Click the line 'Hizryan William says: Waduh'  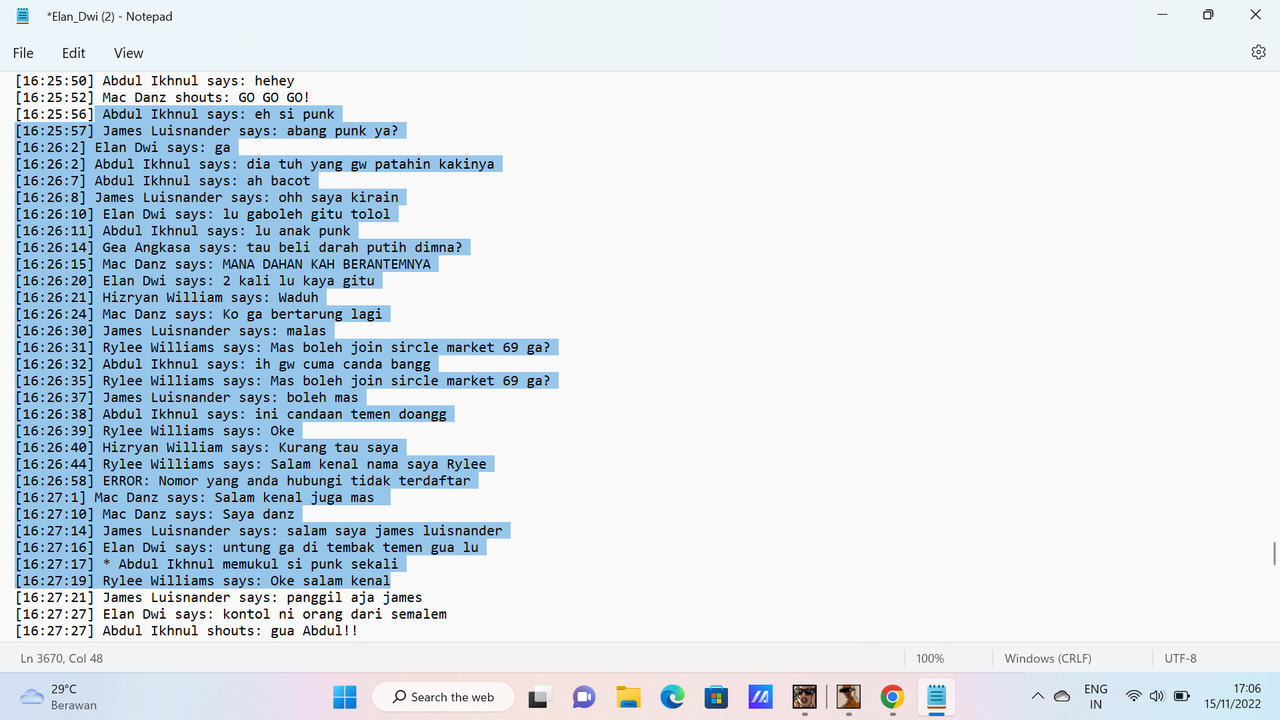(167, 298)
